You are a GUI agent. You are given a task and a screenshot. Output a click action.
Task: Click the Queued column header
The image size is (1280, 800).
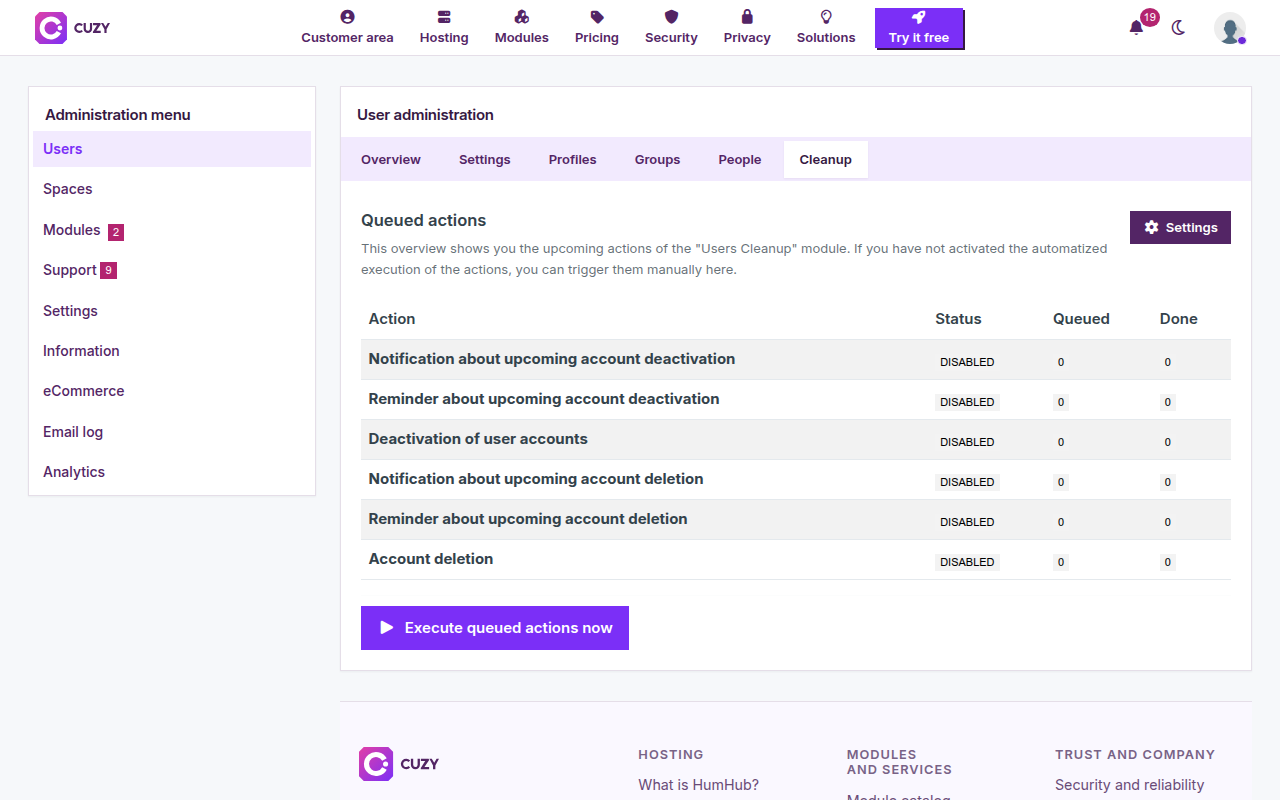pyautogui.click(x=1081, y=319)
